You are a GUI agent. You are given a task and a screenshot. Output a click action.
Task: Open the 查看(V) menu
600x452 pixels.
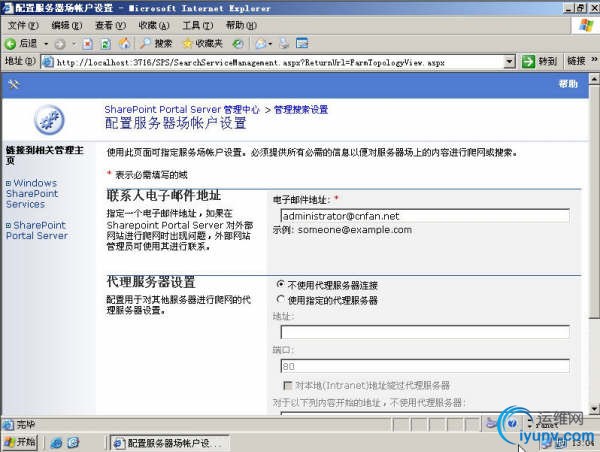tap(110, 26)
